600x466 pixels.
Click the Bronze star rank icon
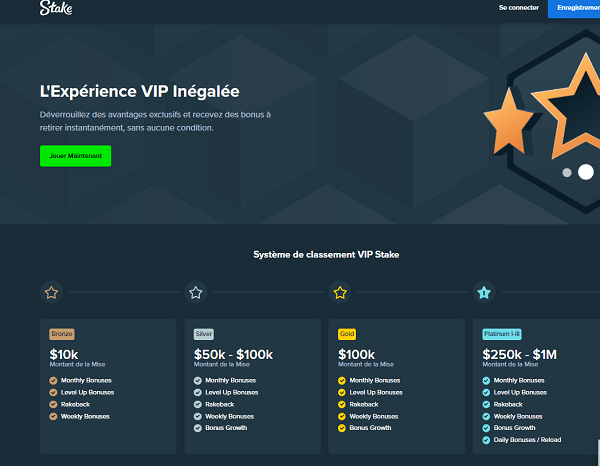click(51, 292)
